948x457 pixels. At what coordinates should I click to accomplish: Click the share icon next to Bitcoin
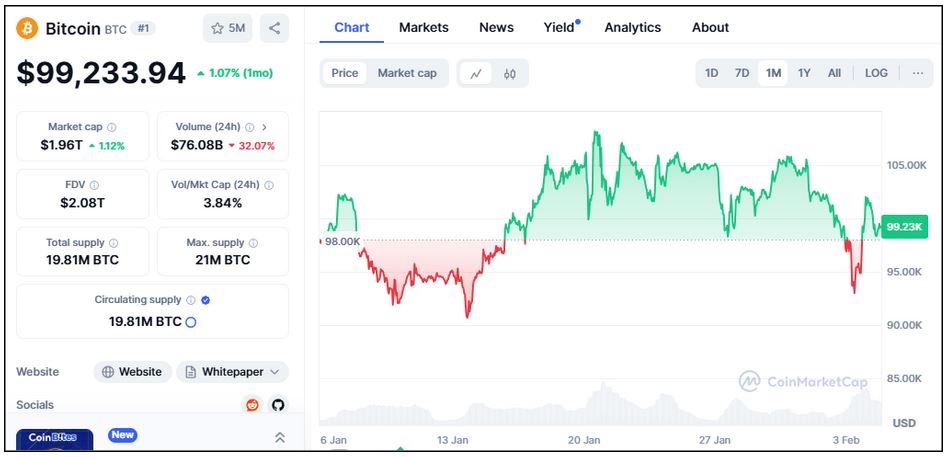click(274, 28)
